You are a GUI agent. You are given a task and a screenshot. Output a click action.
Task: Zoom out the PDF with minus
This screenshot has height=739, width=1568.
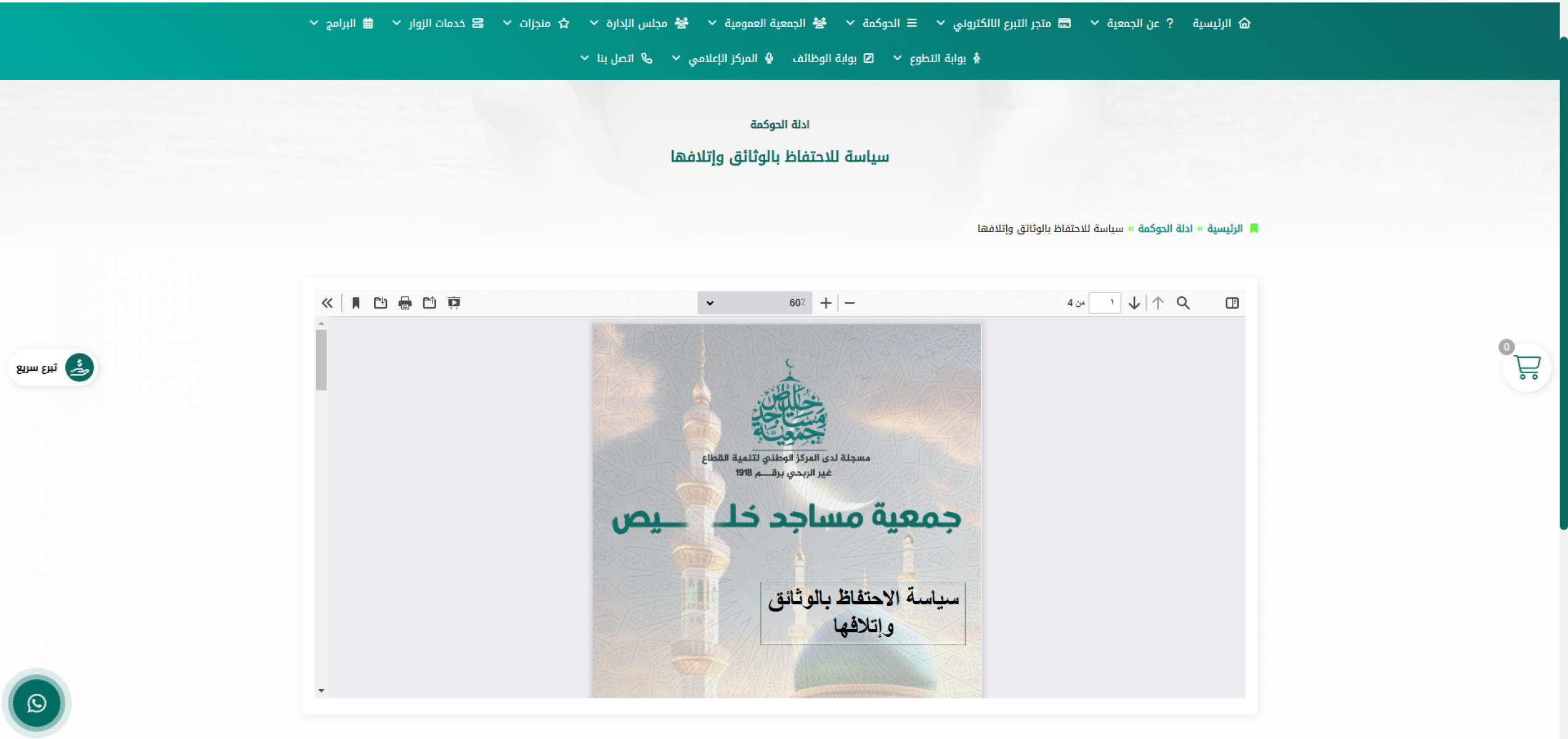pyautogui.click(x=850, y=303)
